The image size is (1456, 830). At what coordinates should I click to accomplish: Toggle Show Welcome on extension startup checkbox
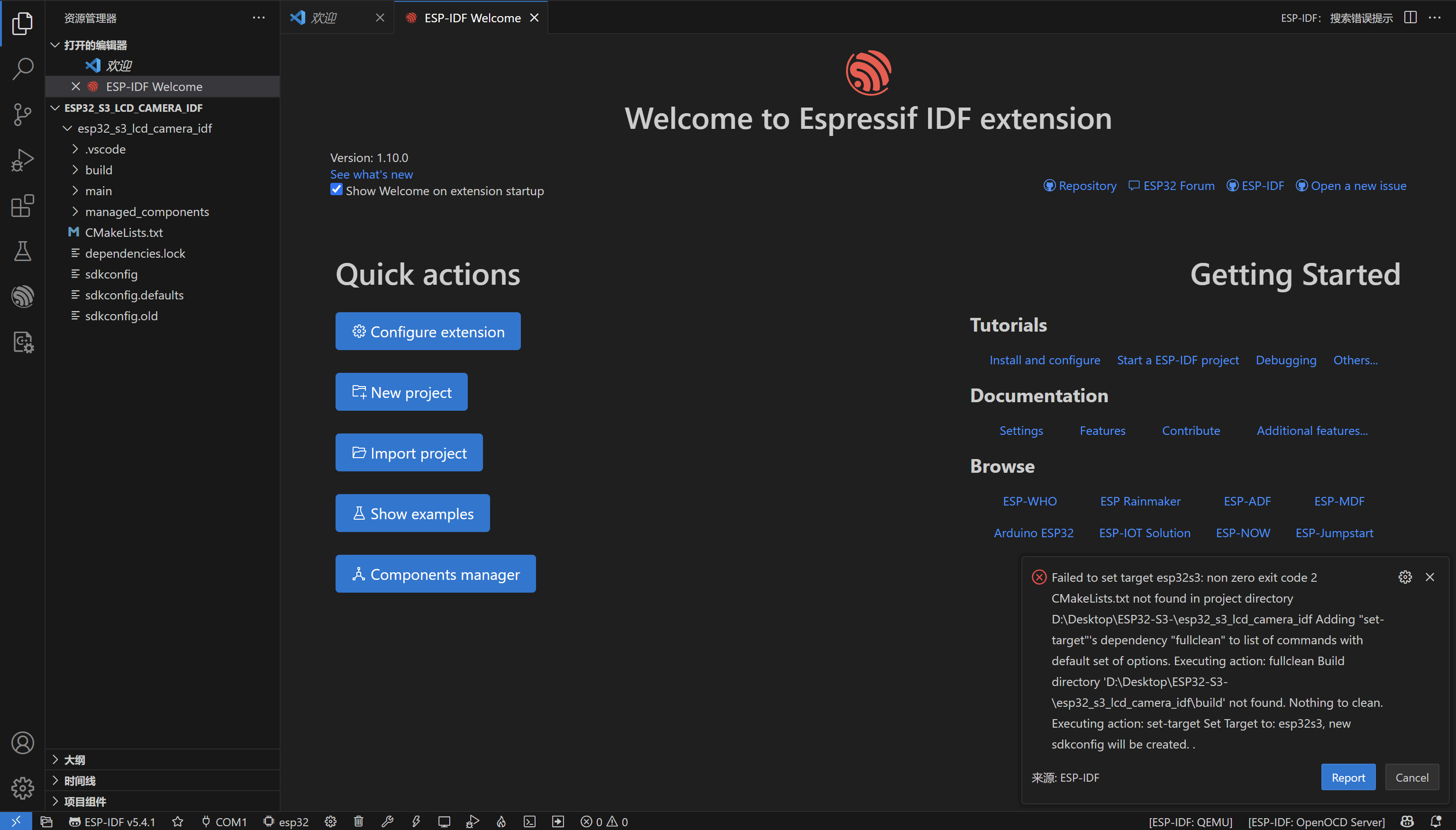click(x=337, y=190)
